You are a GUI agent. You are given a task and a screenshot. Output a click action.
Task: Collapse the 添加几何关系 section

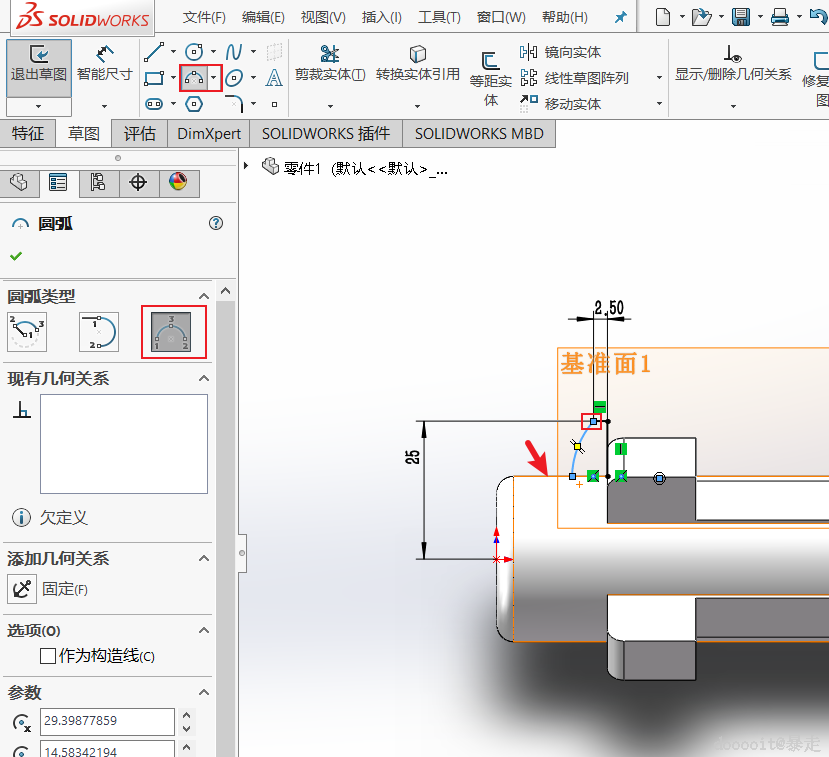[x=204, y=558]
